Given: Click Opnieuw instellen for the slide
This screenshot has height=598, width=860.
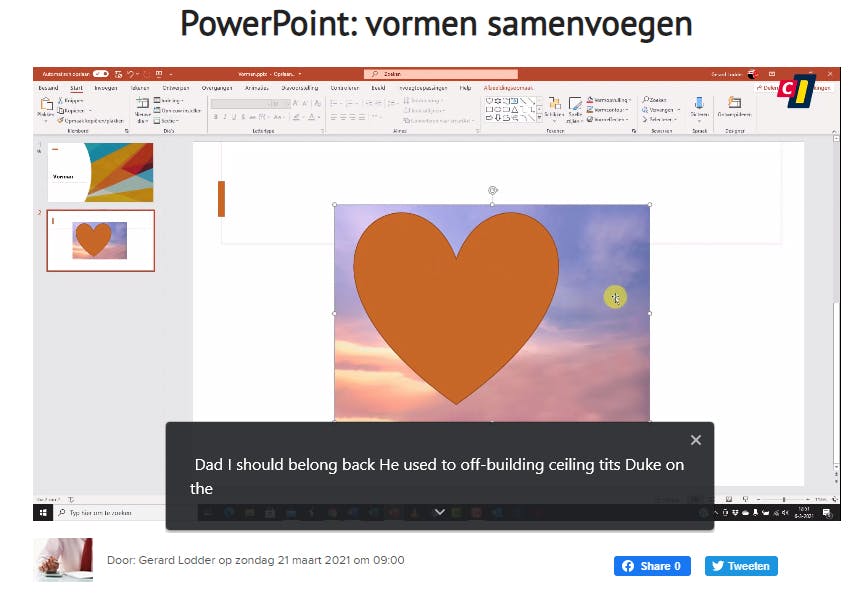Looking at the screenshot, I should (177, 110).
